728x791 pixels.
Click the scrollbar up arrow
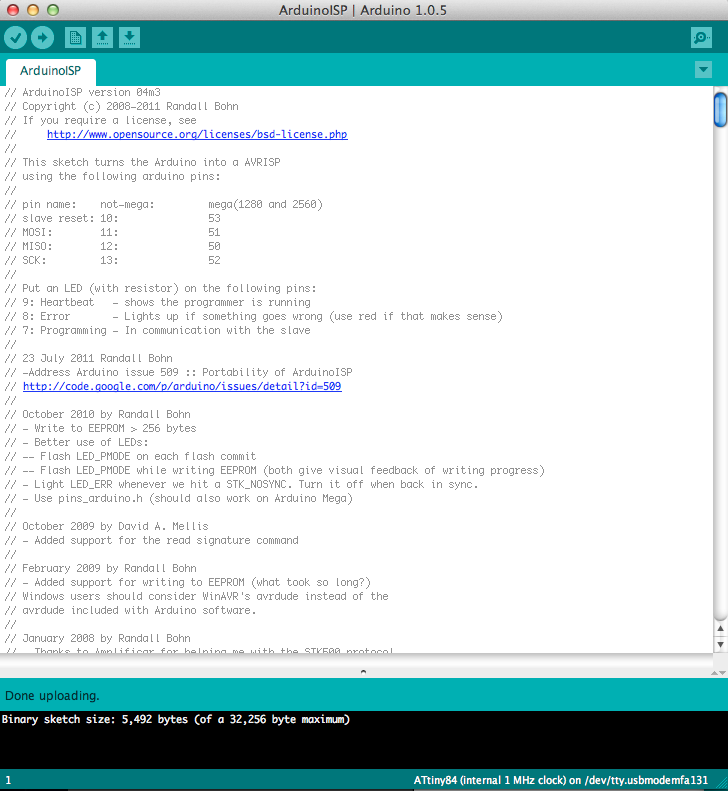(720, 629)
